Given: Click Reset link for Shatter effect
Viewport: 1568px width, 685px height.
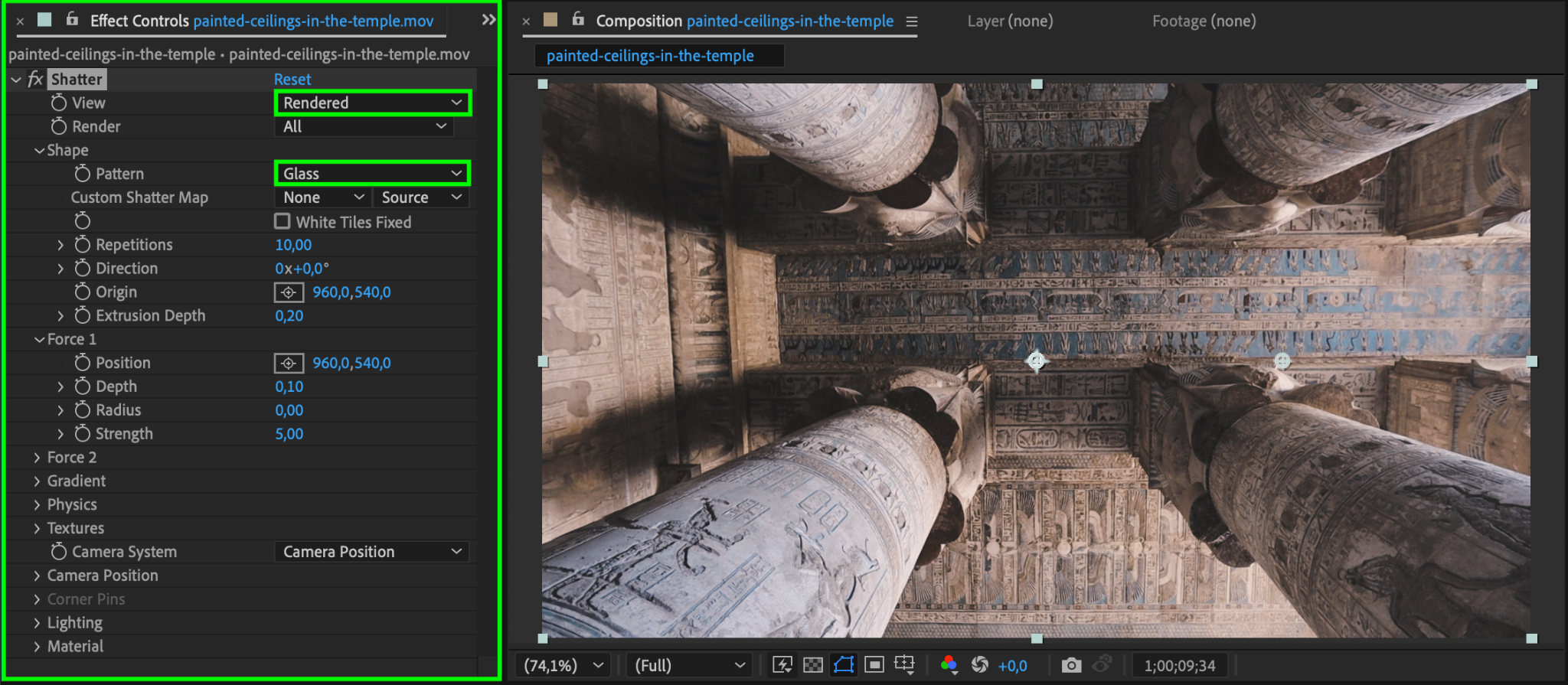Looking at the screenshot, I should (x=292, y=79).
